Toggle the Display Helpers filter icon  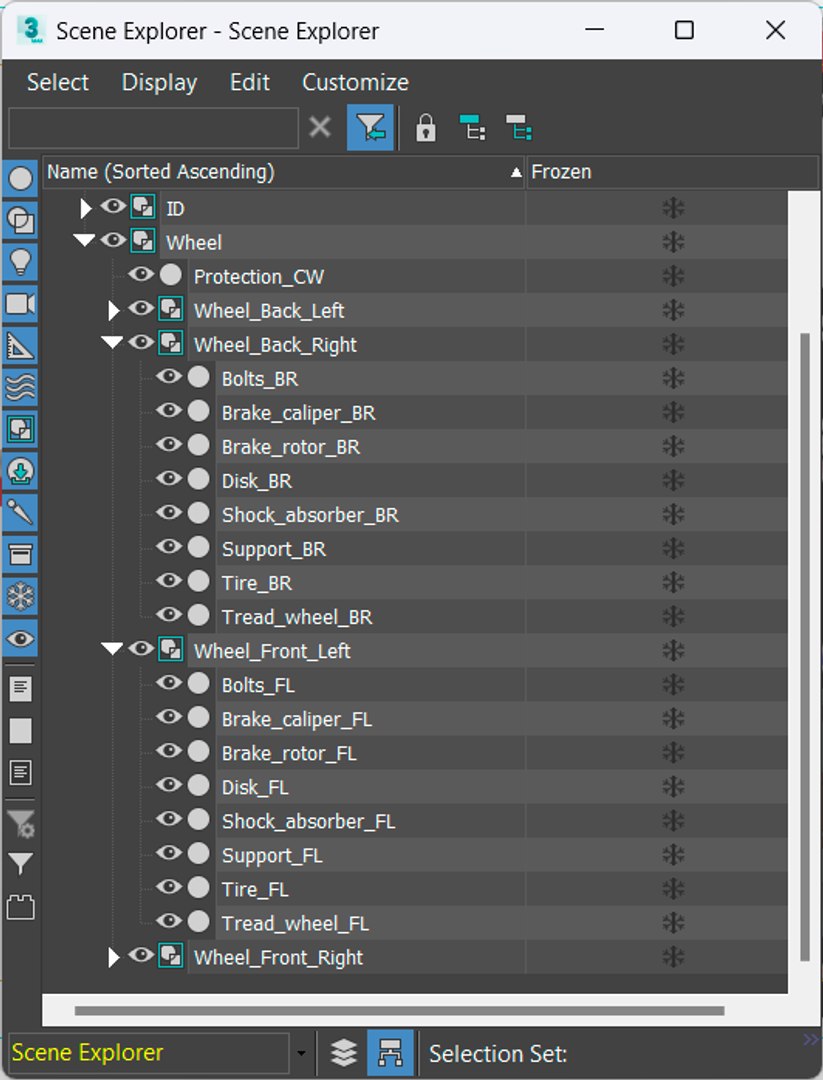coord(20,346)
